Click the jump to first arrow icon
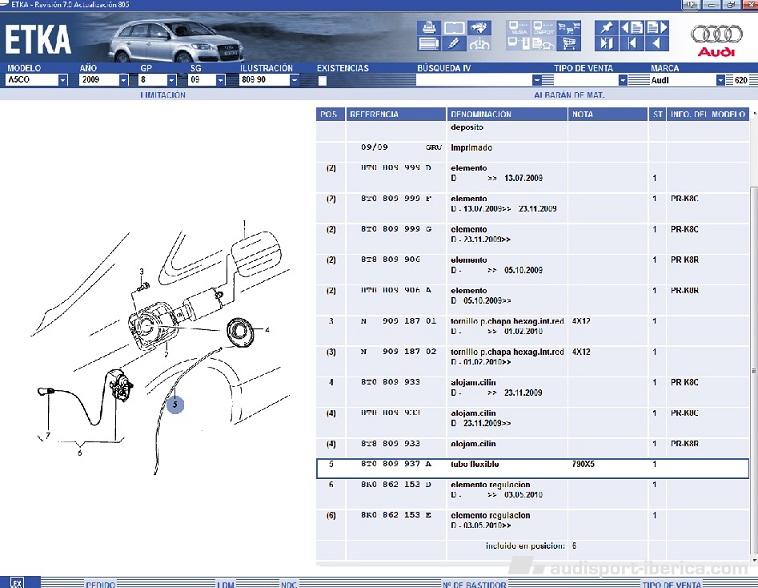Screen dimensions: 758x588 [x=631, y=44]
